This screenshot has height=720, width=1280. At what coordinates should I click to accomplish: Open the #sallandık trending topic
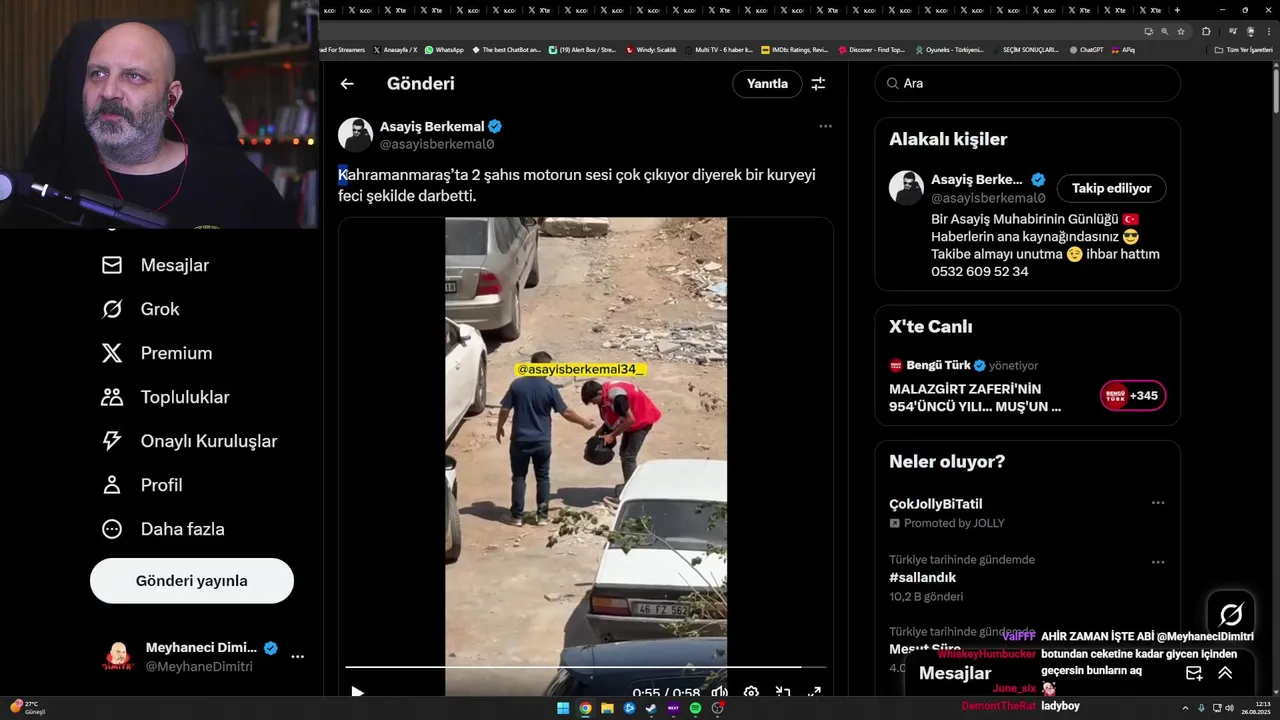pos(923,578)
